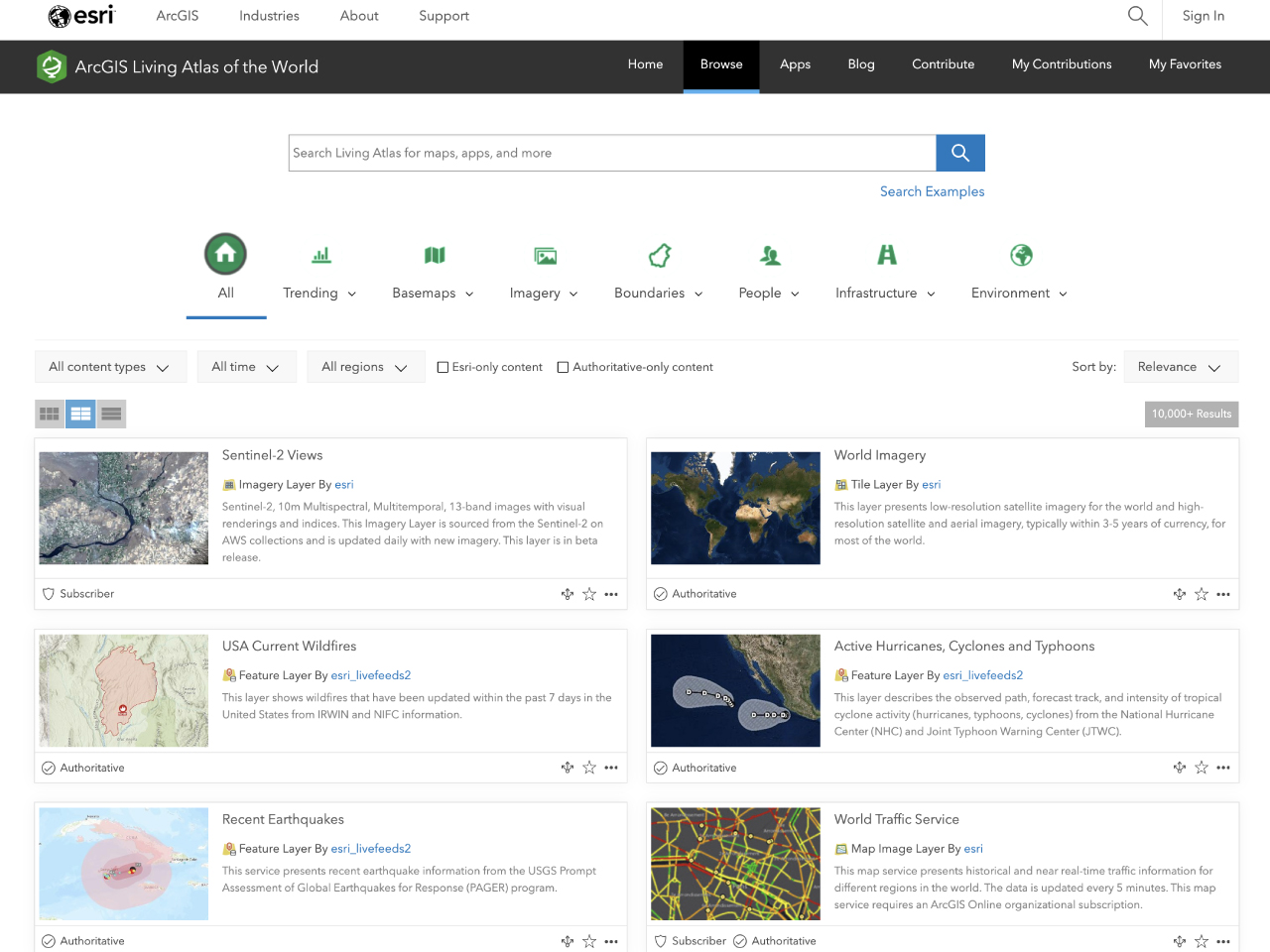Click the Boundaries outline icon

point(660,256)
